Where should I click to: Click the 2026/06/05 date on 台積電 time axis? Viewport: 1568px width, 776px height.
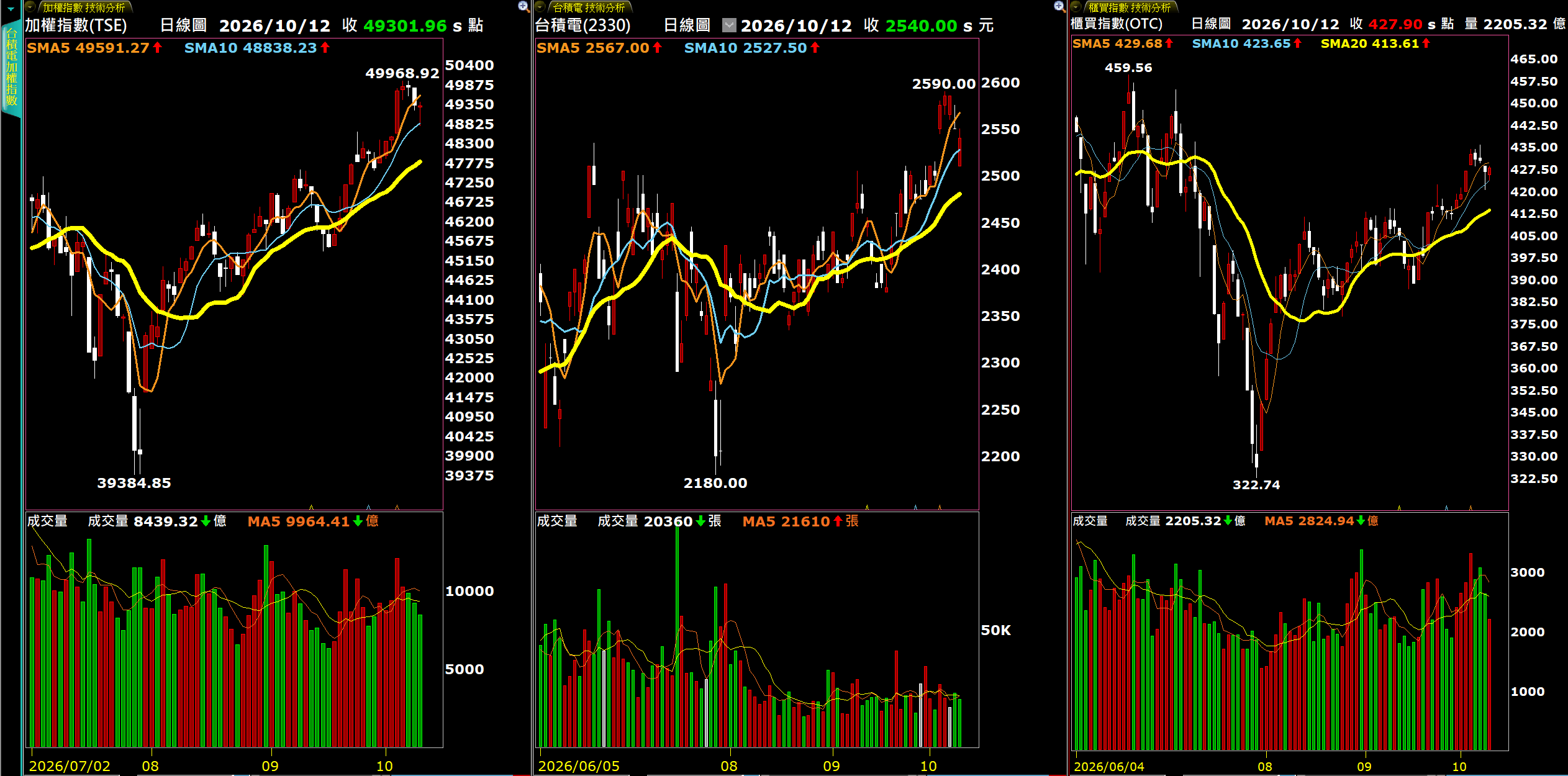579,766
